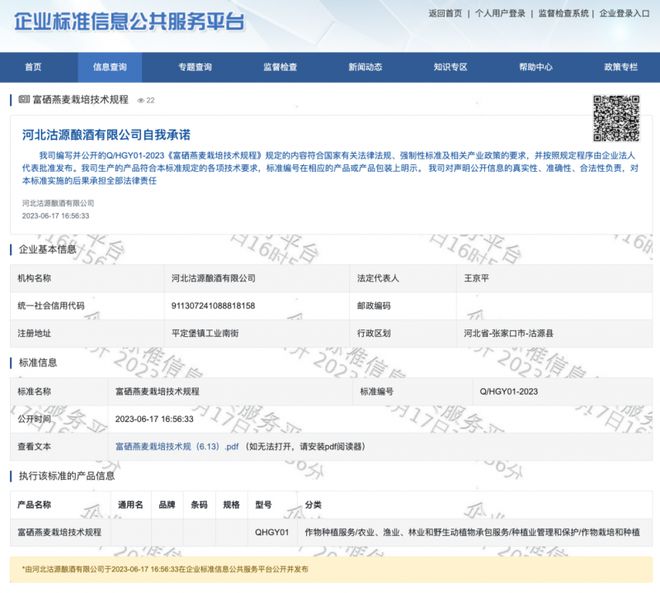660x593 pixels.
Task: Click the QR code image
Action: [x=616, y=118]
